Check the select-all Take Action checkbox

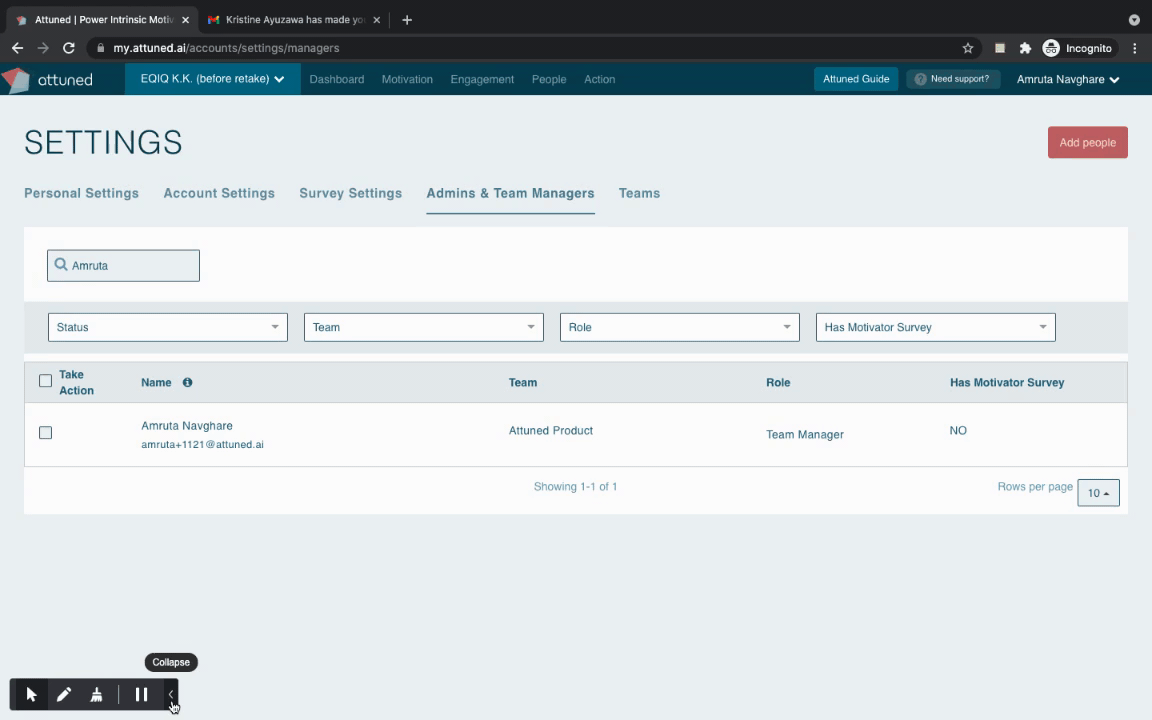point(46,381)
